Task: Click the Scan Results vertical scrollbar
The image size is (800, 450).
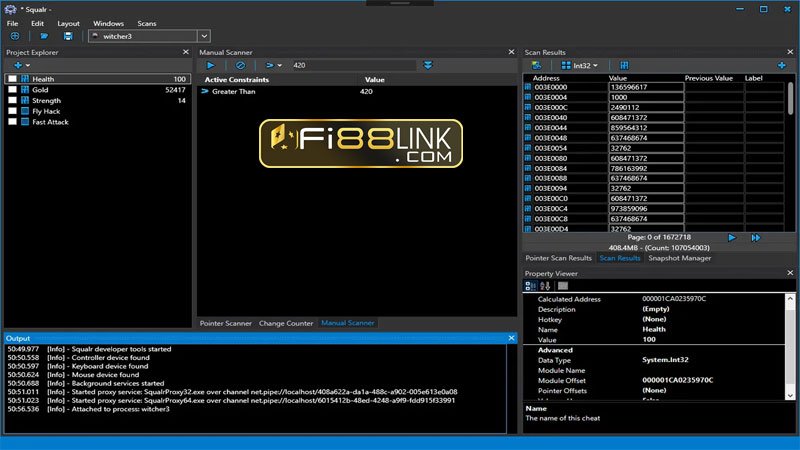Action: pyautogui.click(x=790, y=98)
